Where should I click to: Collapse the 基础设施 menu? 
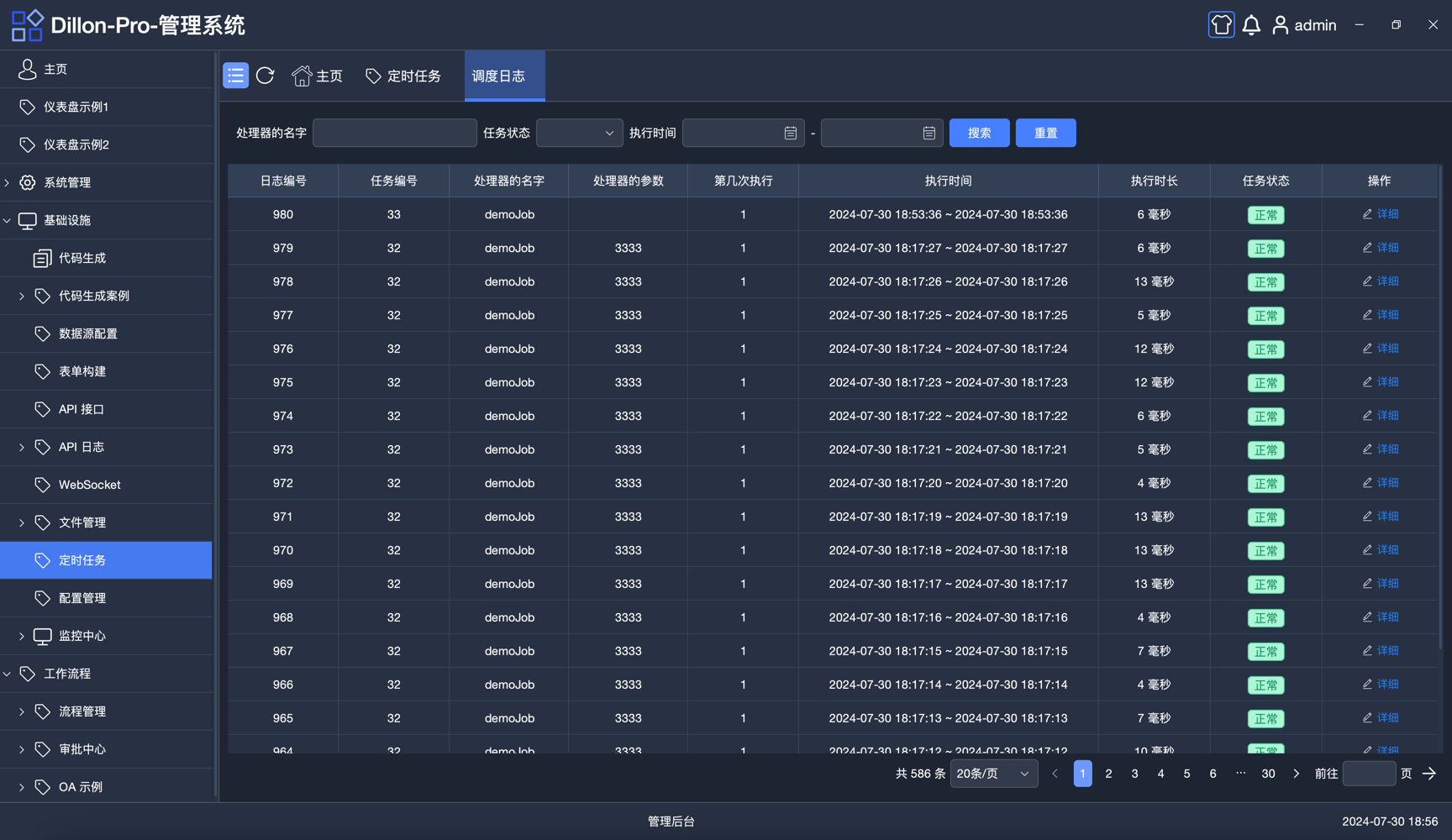coord(106,220)
